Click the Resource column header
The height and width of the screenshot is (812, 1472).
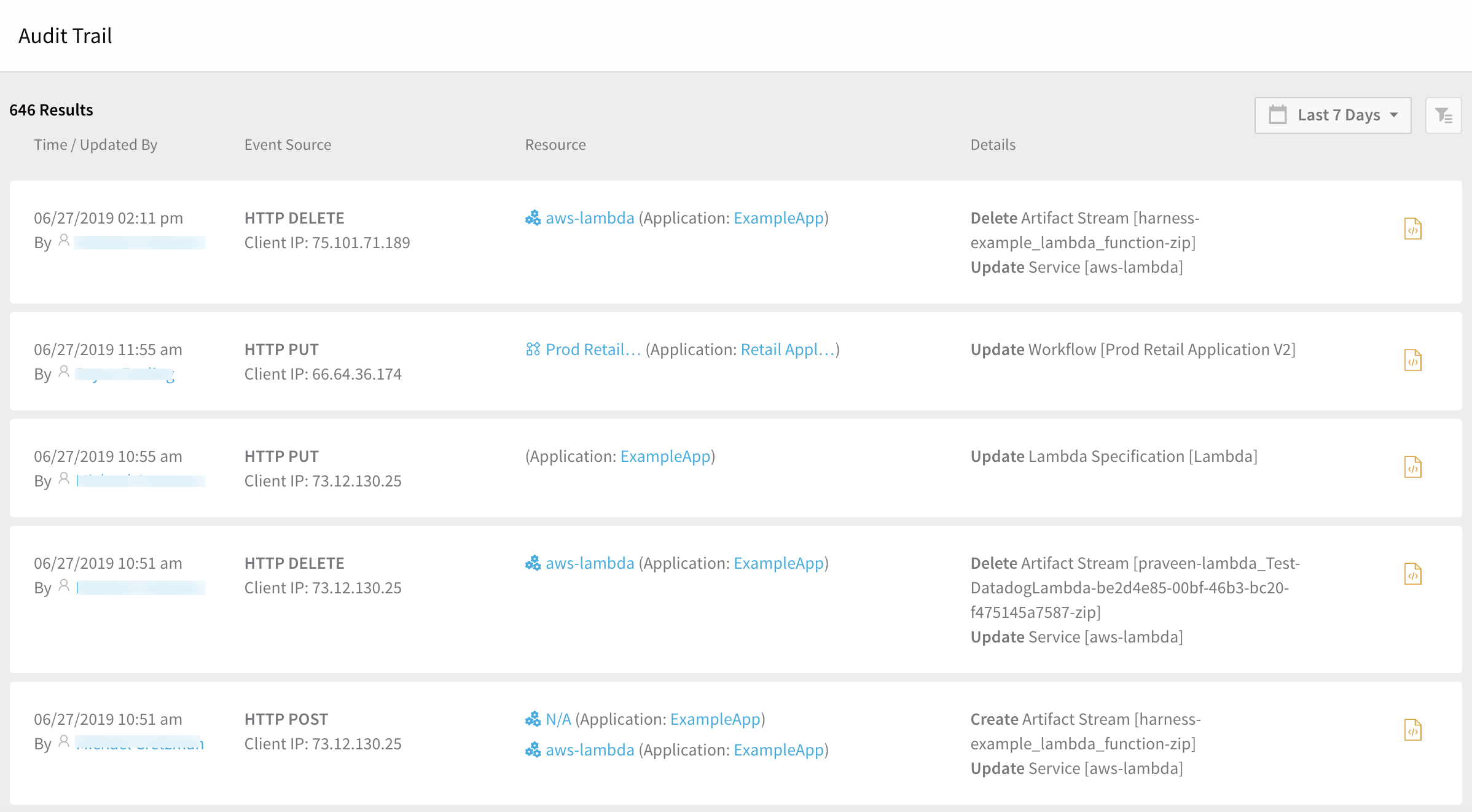(555, 144)
